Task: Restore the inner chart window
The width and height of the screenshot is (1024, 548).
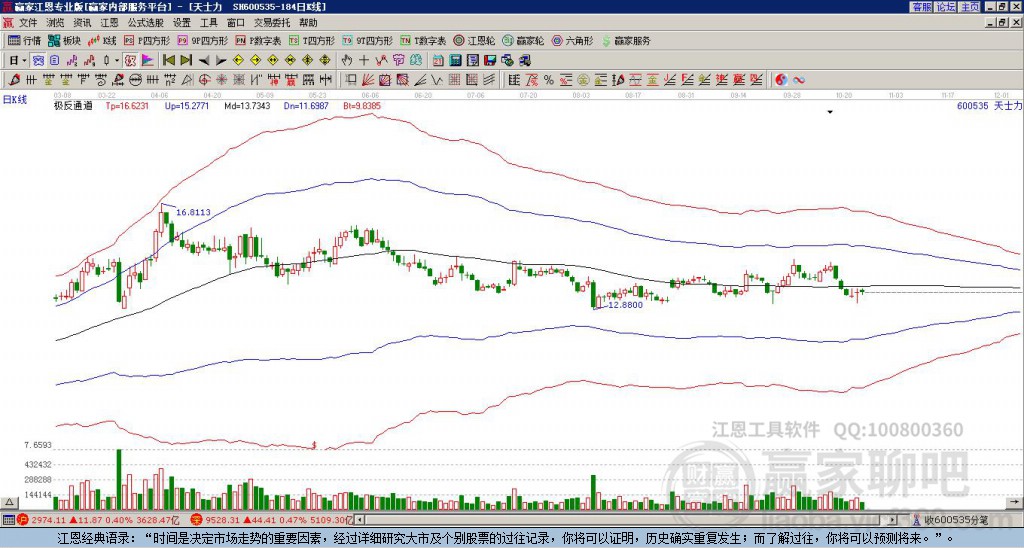Action: point(1004,23)
